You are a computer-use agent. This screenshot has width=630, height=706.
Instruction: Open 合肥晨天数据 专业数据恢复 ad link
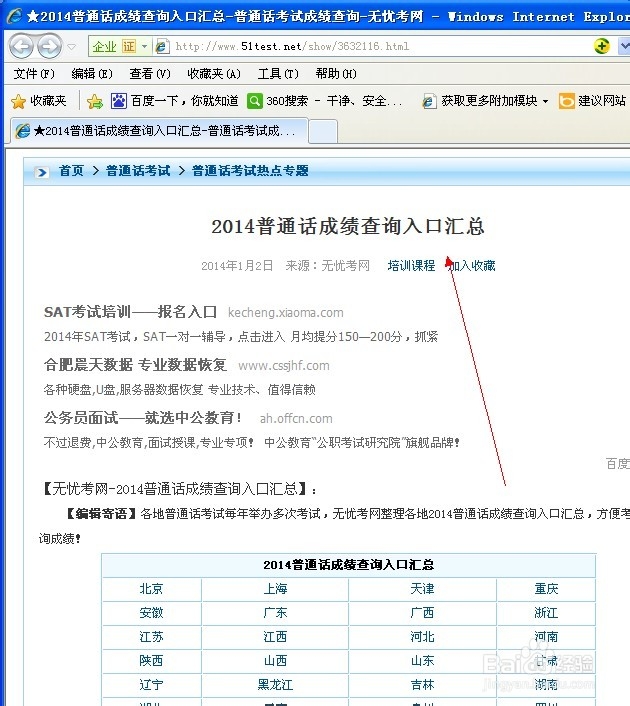tap(135, 365)
